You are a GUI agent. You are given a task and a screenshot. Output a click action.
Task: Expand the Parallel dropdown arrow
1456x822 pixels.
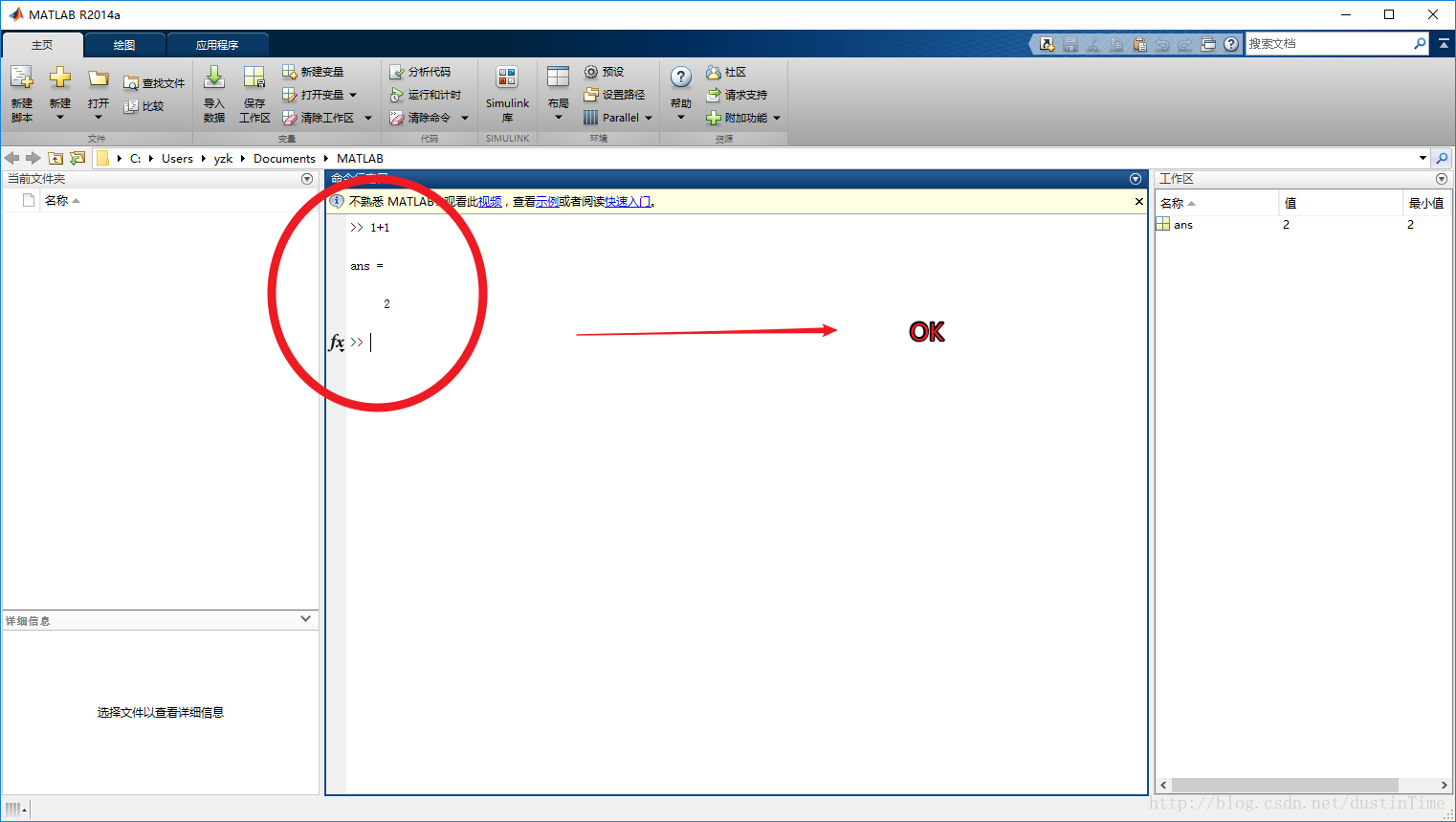pos(649,118)
